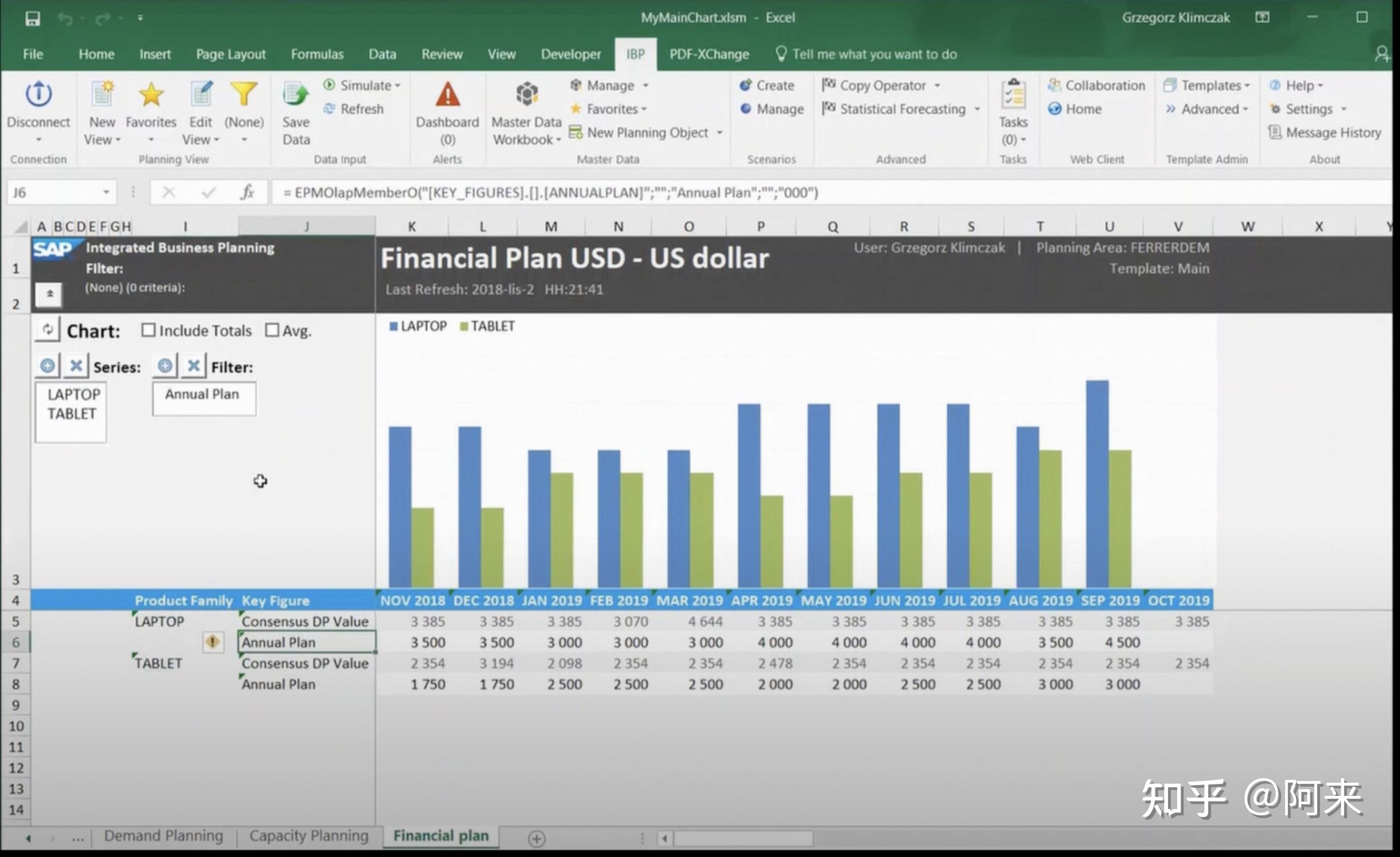Click the chart refresh icon beside Chart label
The height and width of the screenshot is (857, 1400).
tap(48, 330)
